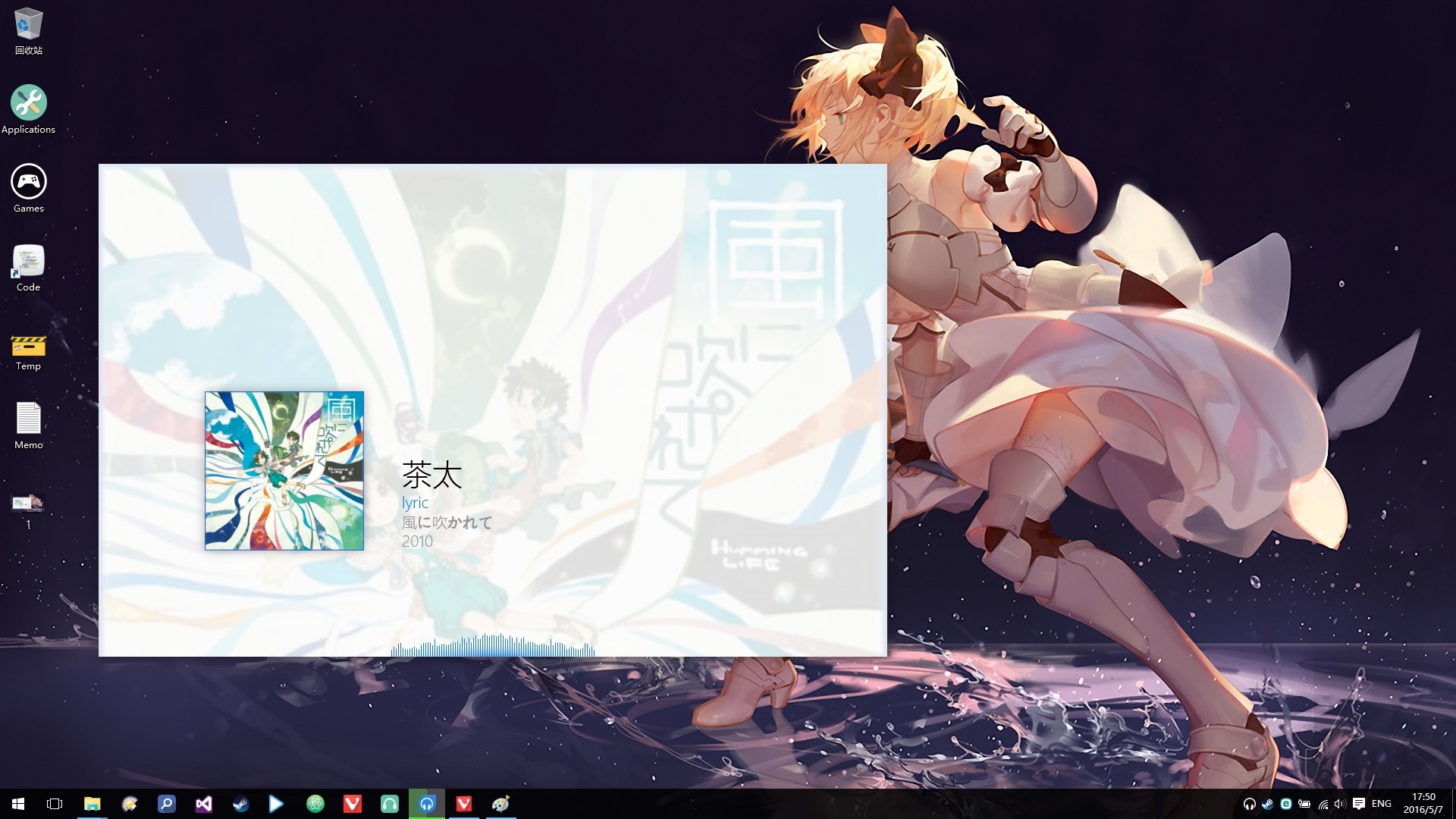
Task: Click the audio spectrum visualizer bar
Action: click(492, 646)
